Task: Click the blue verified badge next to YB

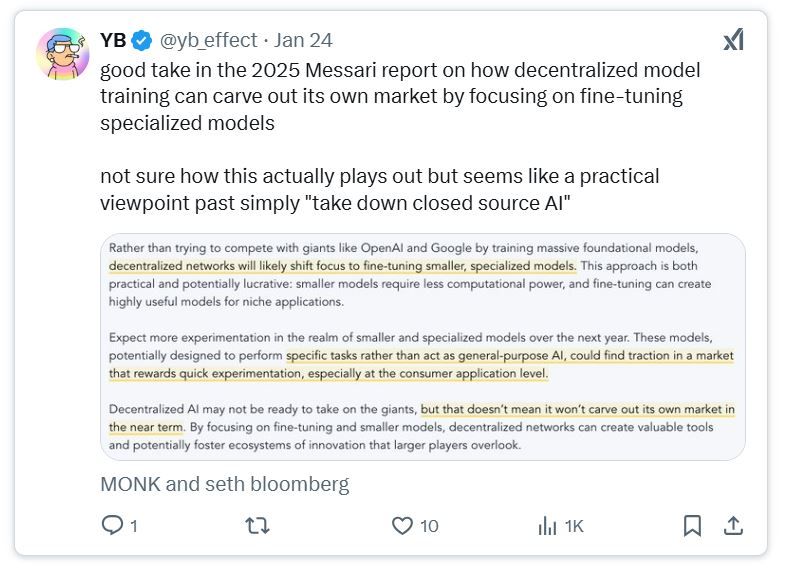Action: (143, 41)
